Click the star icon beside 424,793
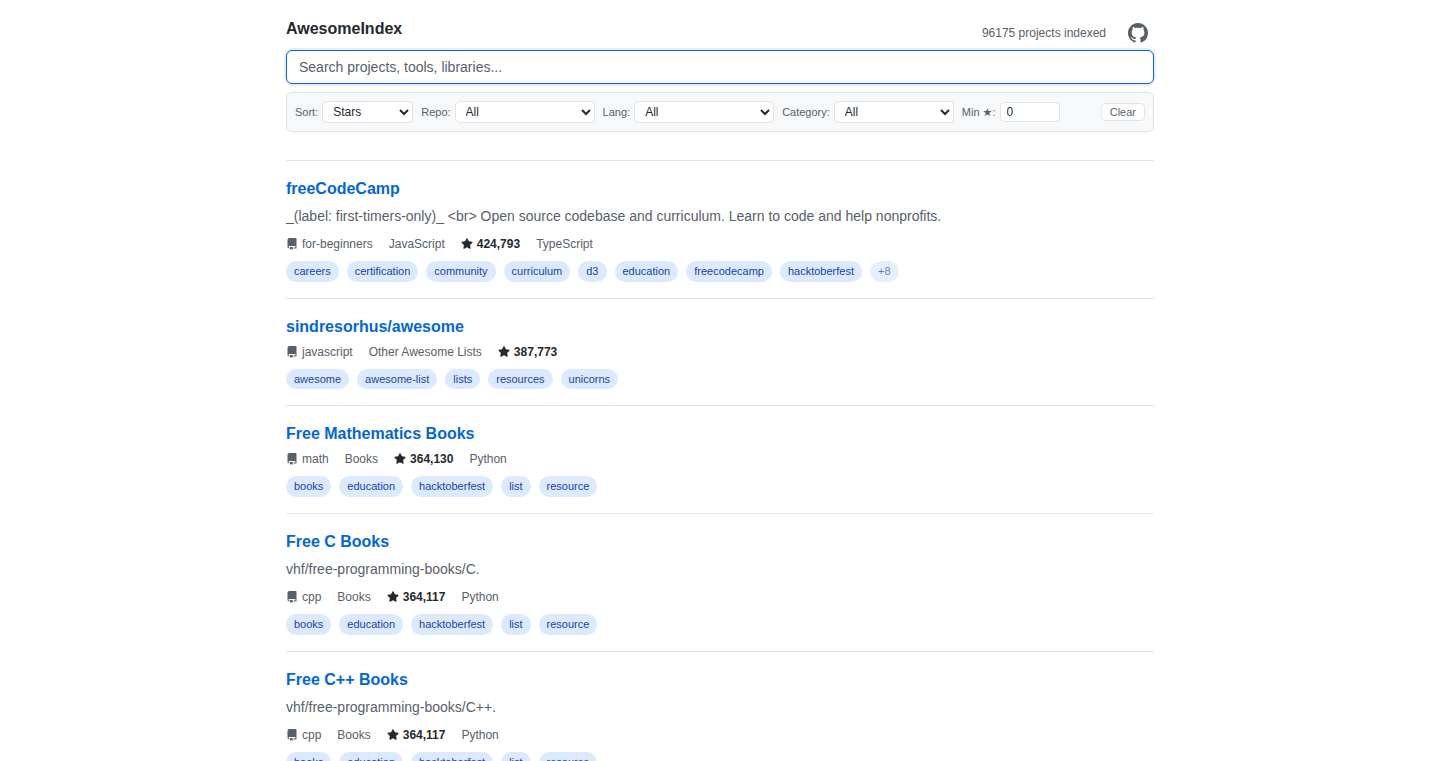The width and height of the screenshot is (1440, 761). click(x=467, y=244)
